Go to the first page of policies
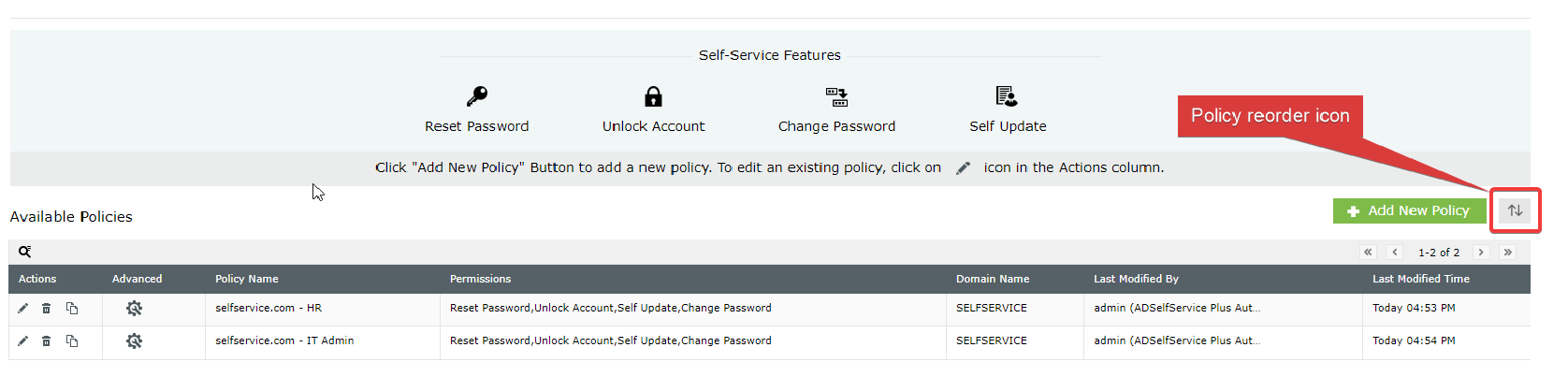Image resolution: width=1568 pixels, height=391 pixels. tap(1368, 253)
